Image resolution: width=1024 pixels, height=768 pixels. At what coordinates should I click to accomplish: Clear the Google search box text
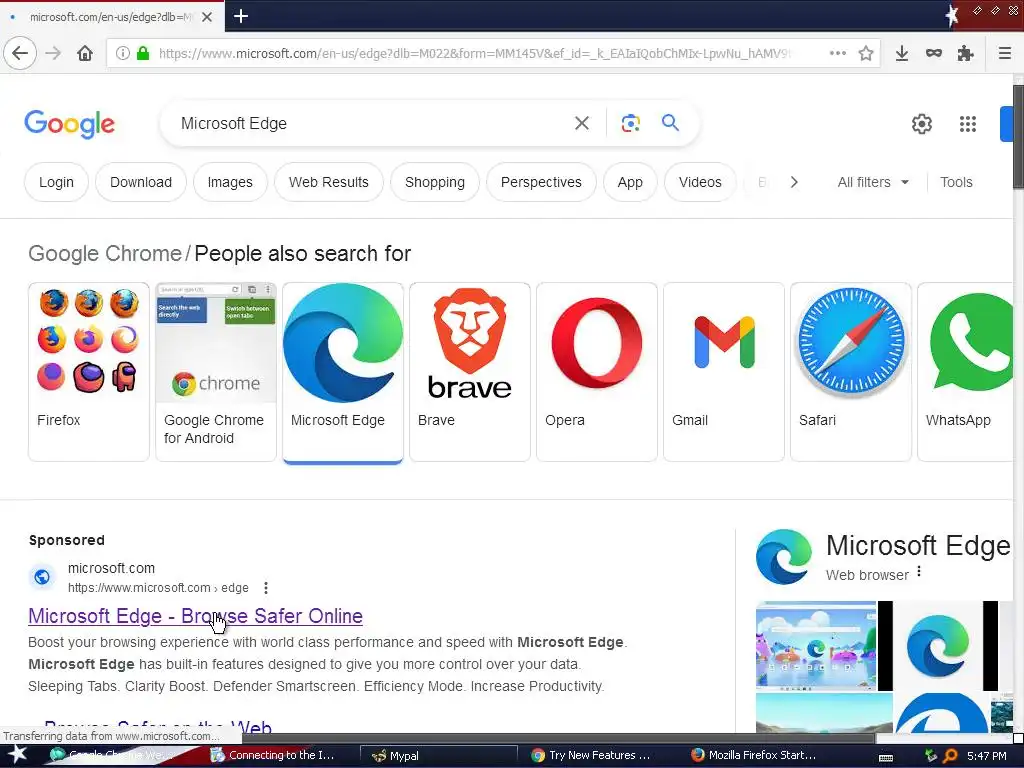pyautogui.click(x=582, y=123)
